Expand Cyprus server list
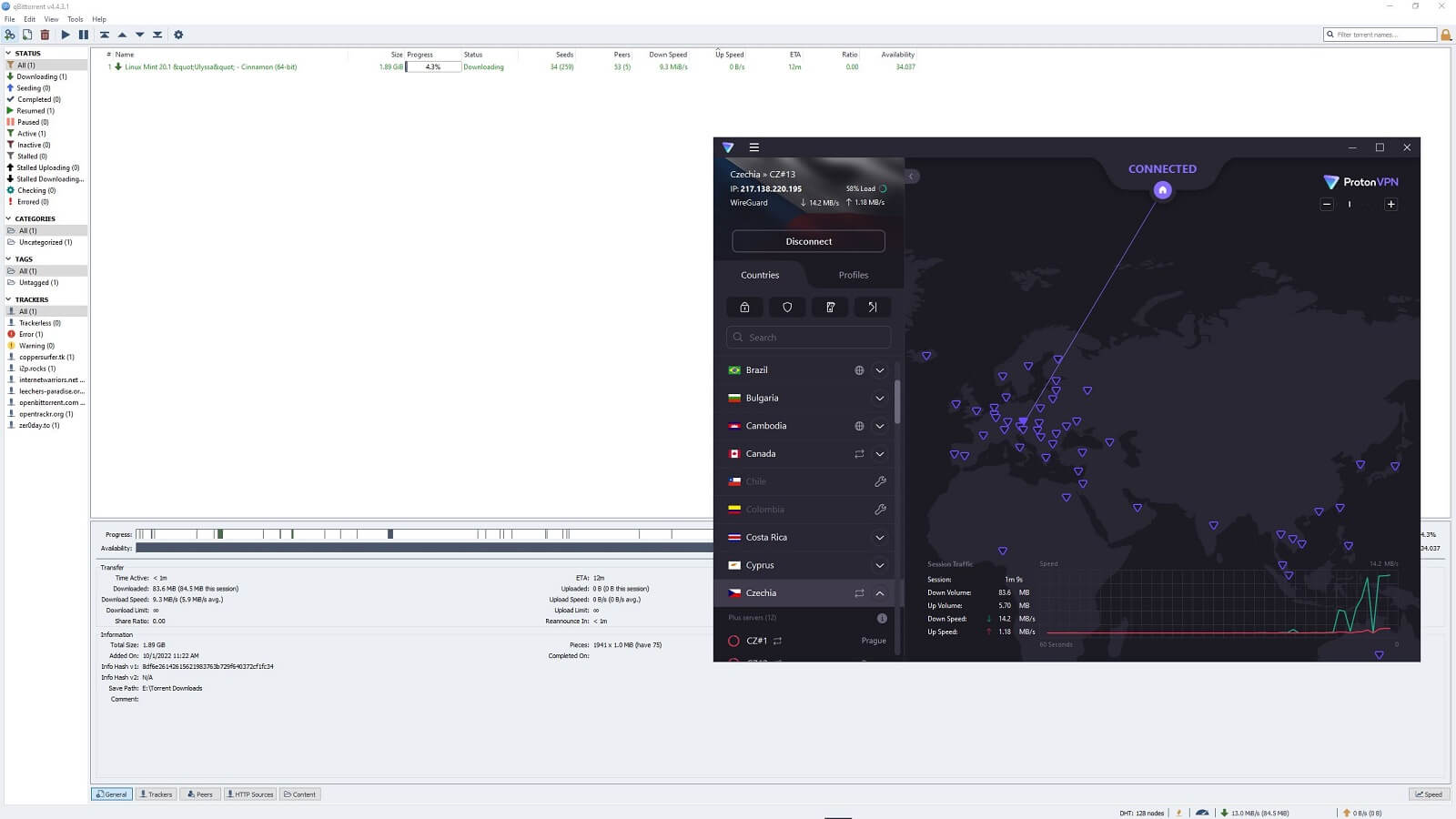 point(880,565)
